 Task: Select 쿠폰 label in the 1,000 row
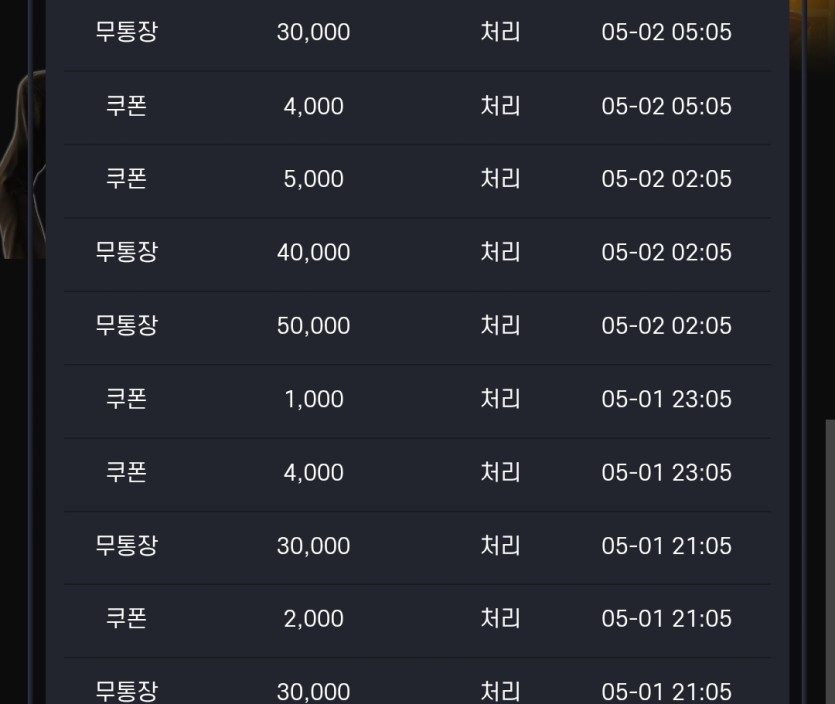click(126, 399)
